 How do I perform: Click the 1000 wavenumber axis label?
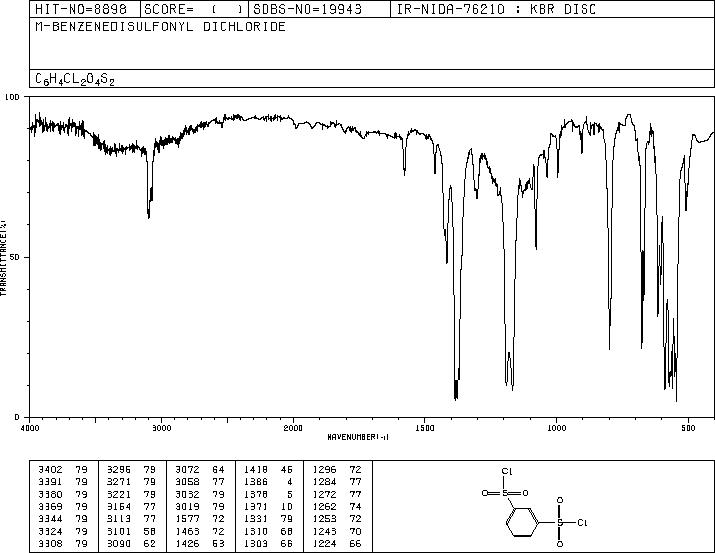click(x=556, y=428)
